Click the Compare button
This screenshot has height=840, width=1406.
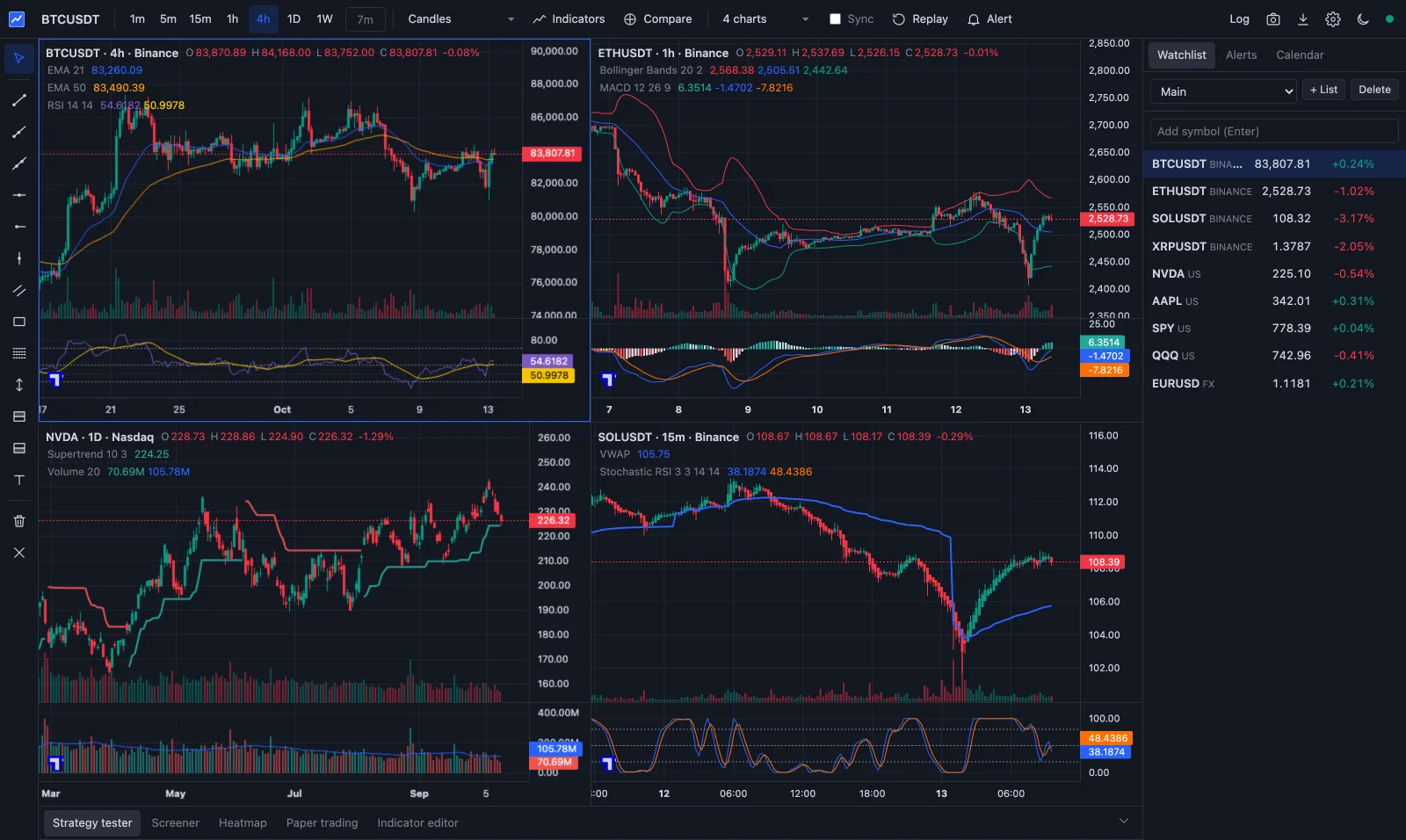coord(658,19)
